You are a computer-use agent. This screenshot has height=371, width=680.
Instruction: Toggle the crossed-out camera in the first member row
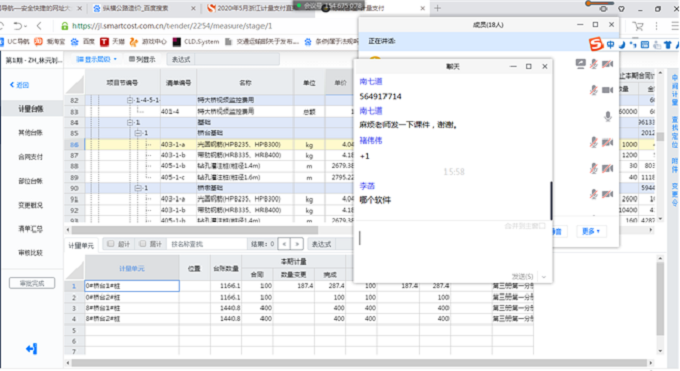pyautogui.click(x=608, y=64)
